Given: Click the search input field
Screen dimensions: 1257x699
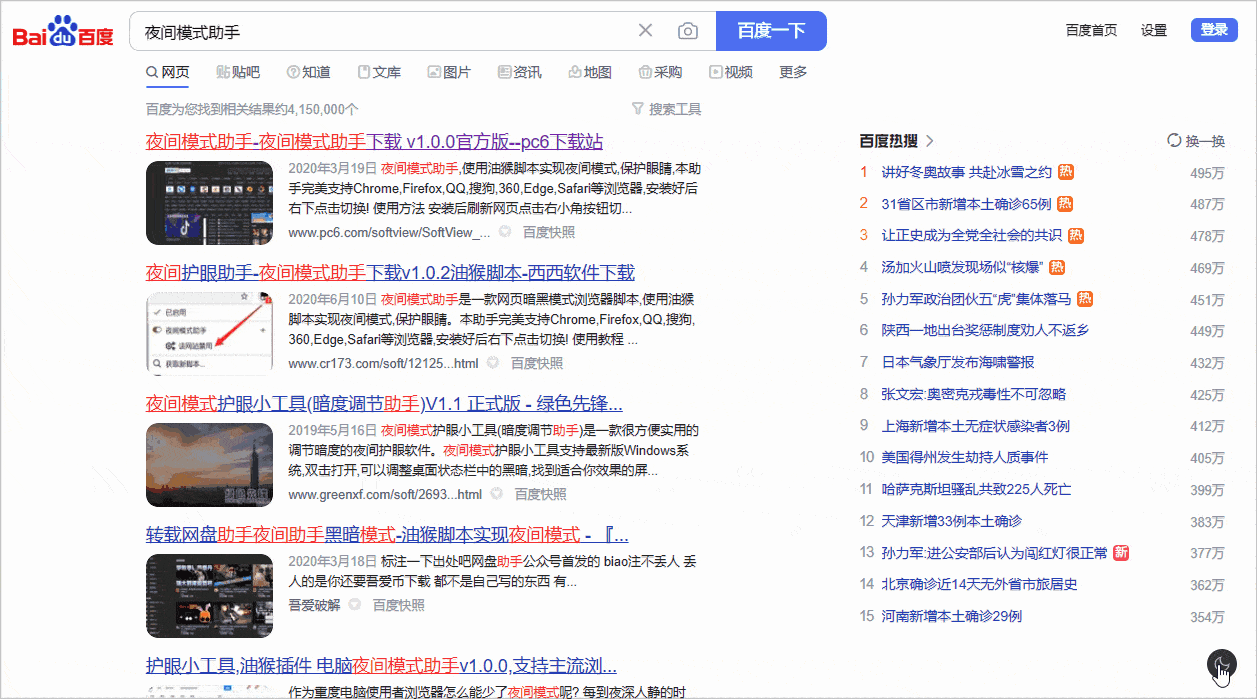Looking at the screenshot, I should click(380, 31).
